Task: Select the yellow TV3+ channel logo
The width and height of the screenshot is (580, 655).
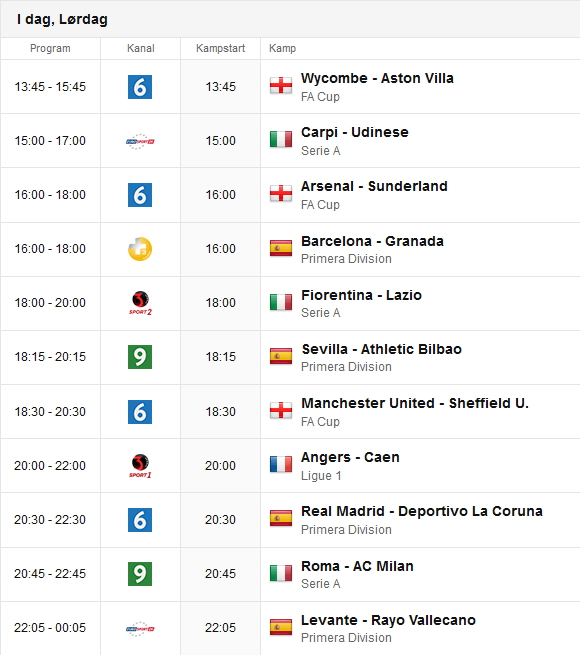Action: pyautogui.click(x=140, y=249)
